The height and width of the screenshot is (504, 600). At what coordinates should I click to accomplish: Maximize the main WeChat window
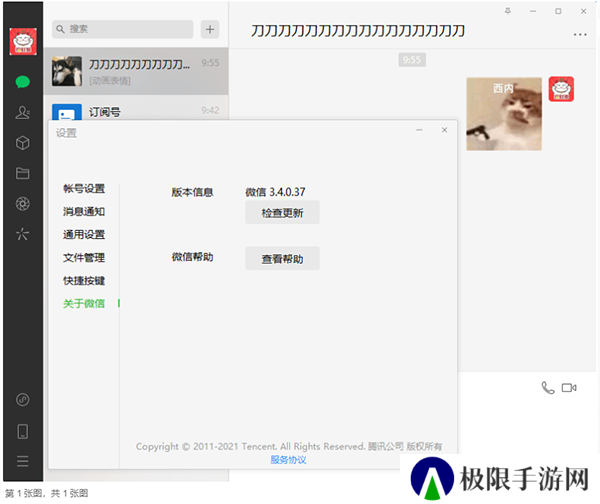coord(558,11)
